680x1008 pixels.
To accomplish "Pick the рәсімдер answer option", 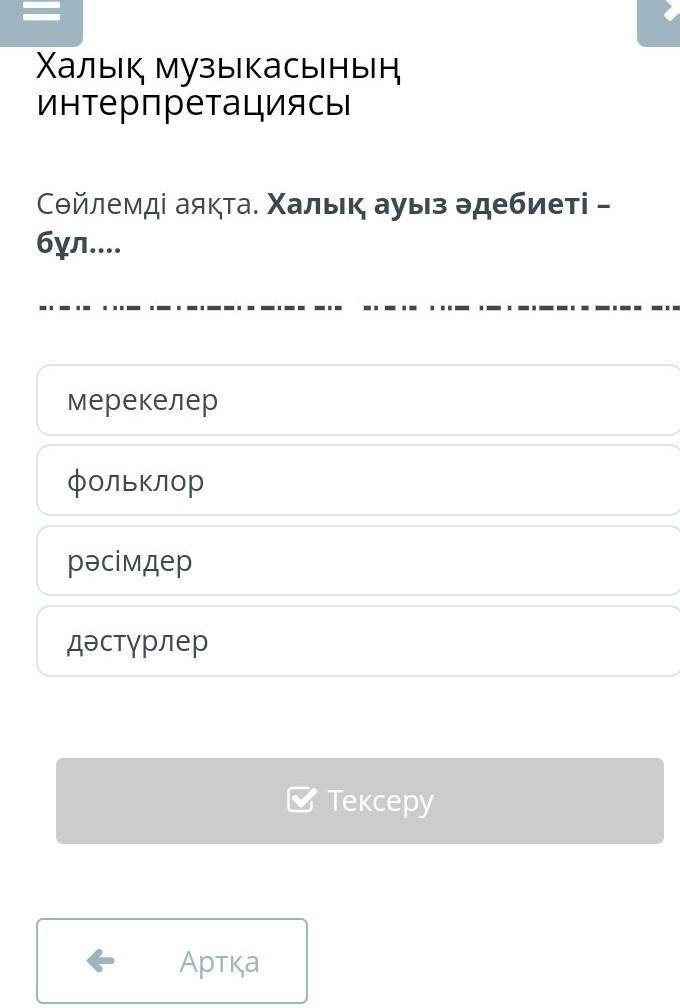I will point(358,561).
